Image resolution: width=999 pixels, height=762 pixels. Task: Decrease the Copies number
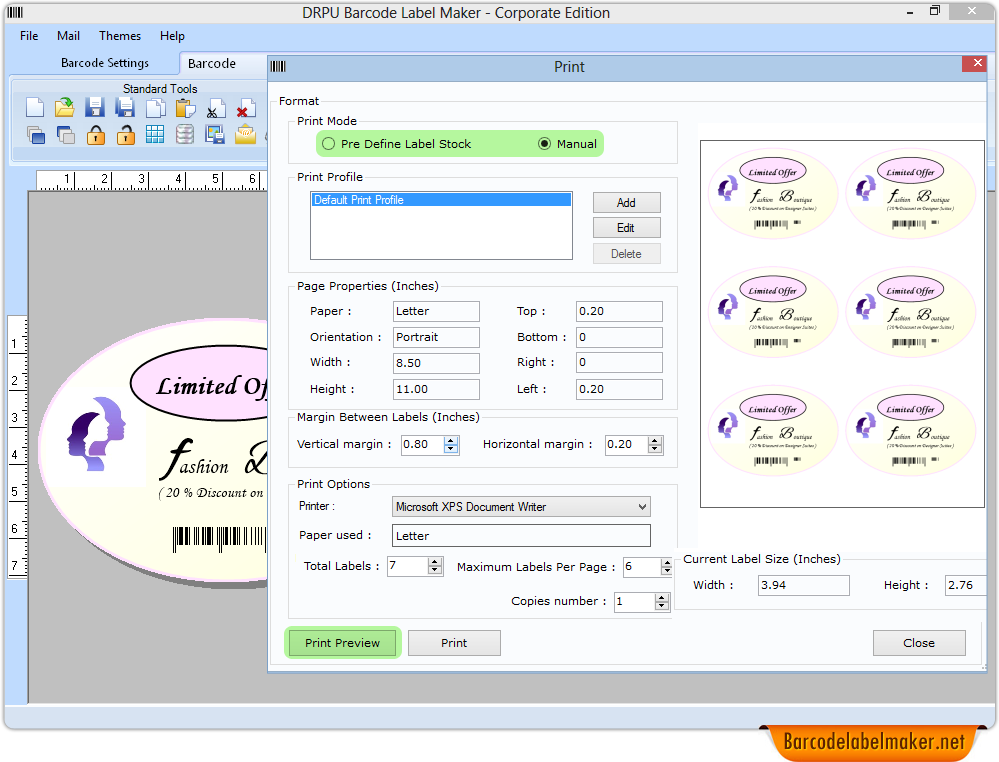pyautogui.click(x=662, y=606)
